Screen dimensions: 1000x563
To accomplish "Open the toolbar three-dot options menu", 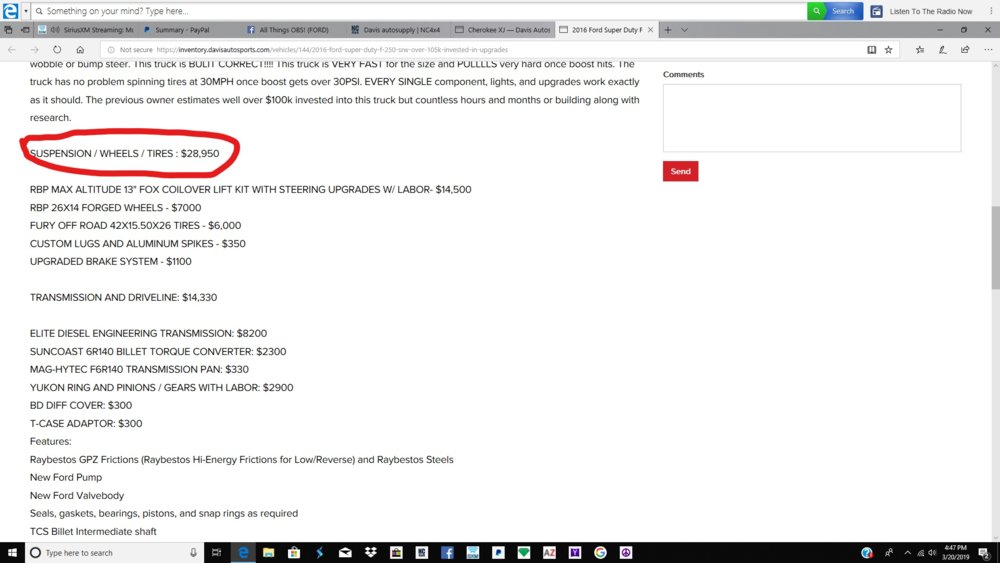I will coord(991,11).
